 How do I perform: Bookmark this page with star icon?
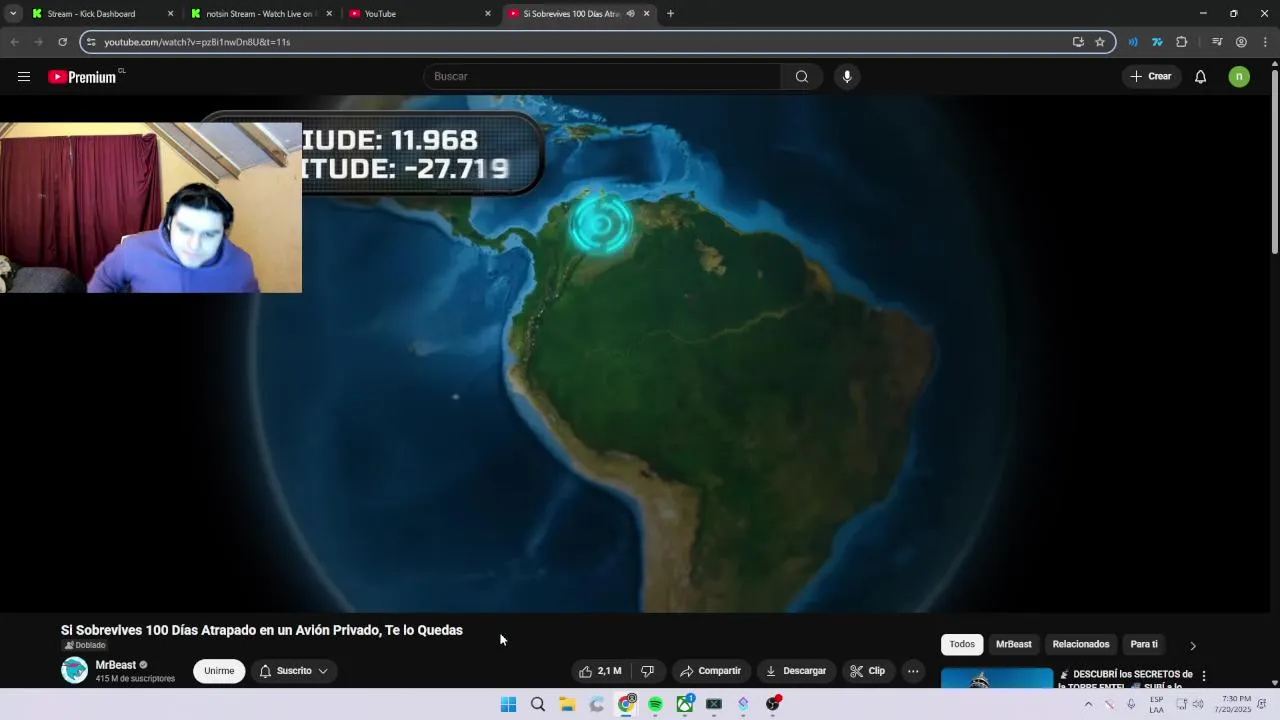coord(1100,42)
